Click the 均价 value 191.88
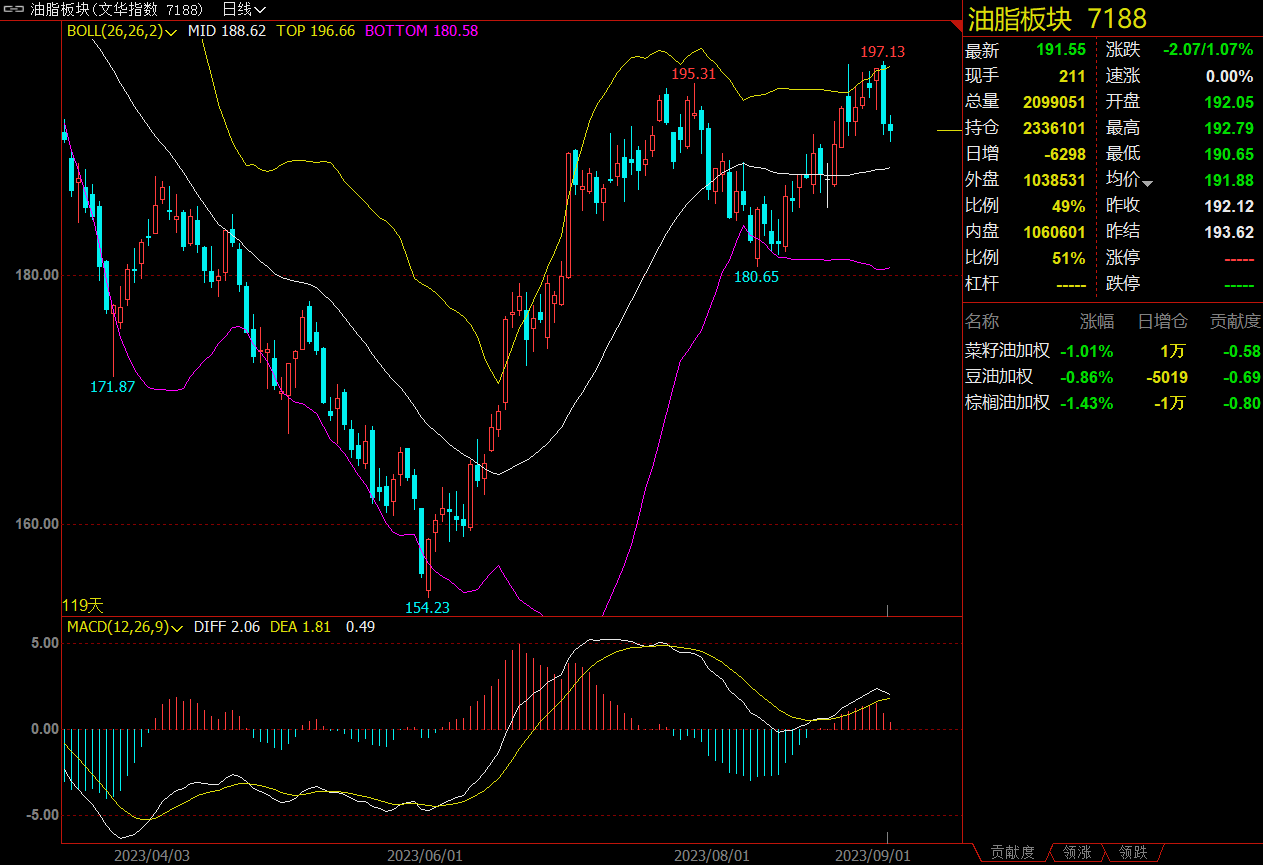 point(1229,180)
